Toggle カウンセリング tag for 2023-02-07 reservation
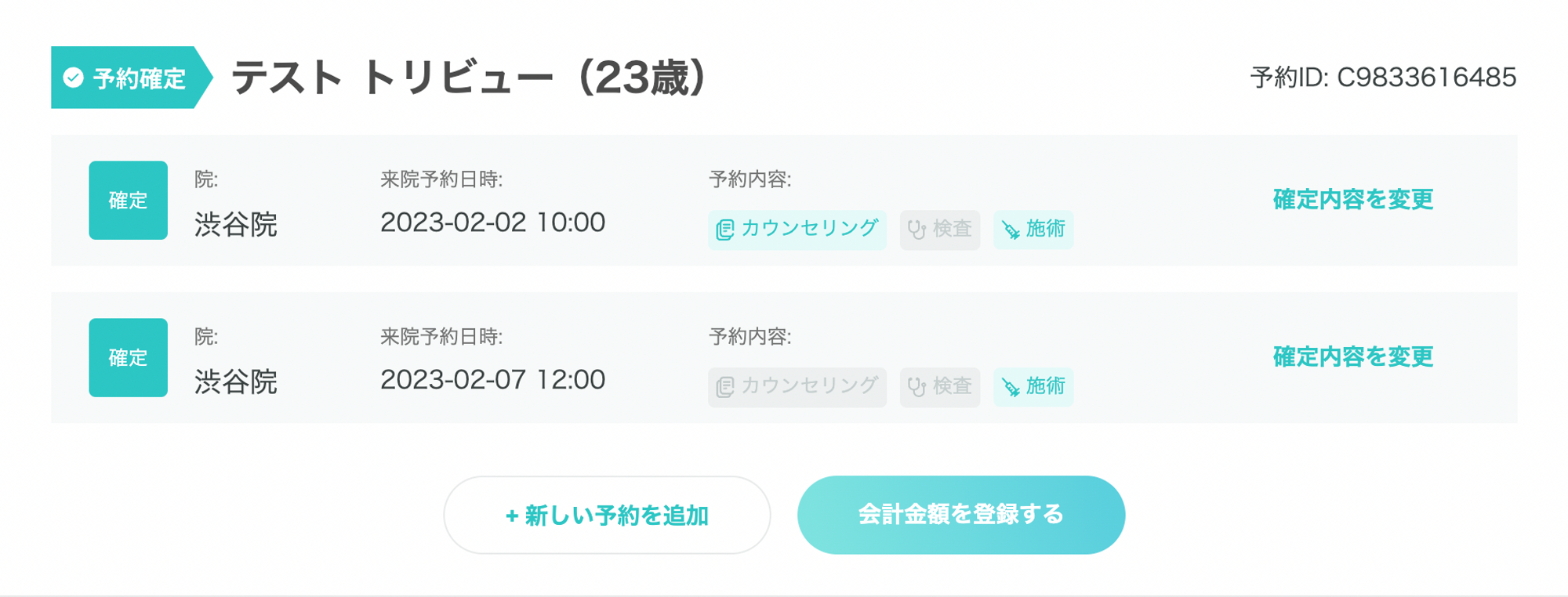This screenshot has width=1568, height=597. [x=797, y=387]
